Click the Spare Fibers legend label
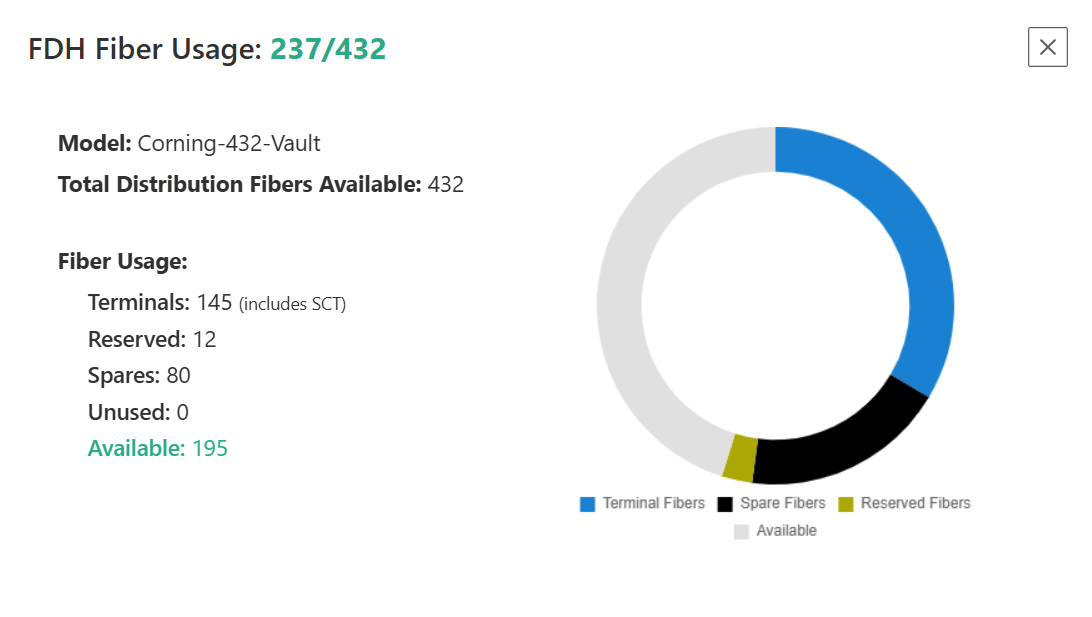 click(782, 503)
